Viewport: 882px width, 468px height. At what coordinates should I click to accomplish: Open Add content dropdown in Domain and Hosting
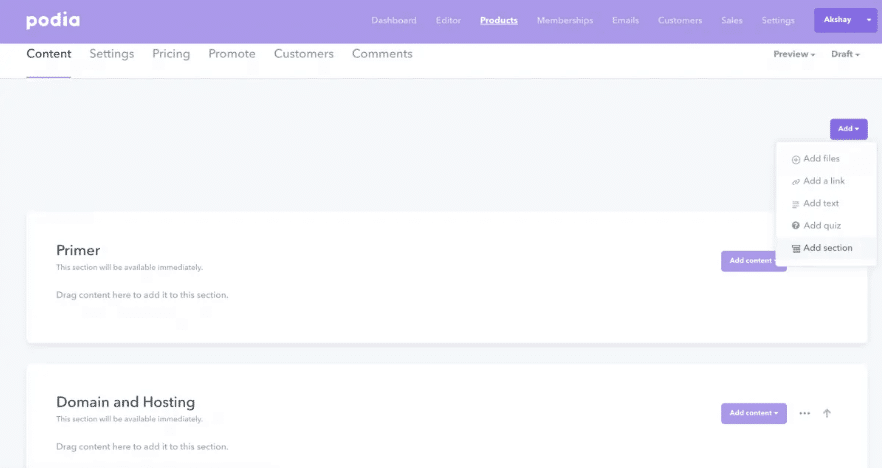coord(754,413)
